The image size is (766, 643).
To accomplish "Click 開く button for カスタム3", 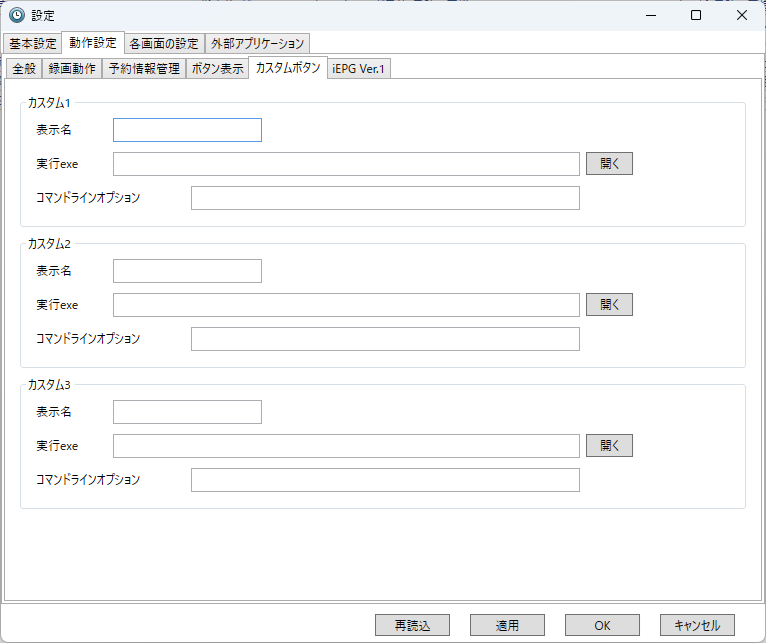I will click(x=609, y=446).
